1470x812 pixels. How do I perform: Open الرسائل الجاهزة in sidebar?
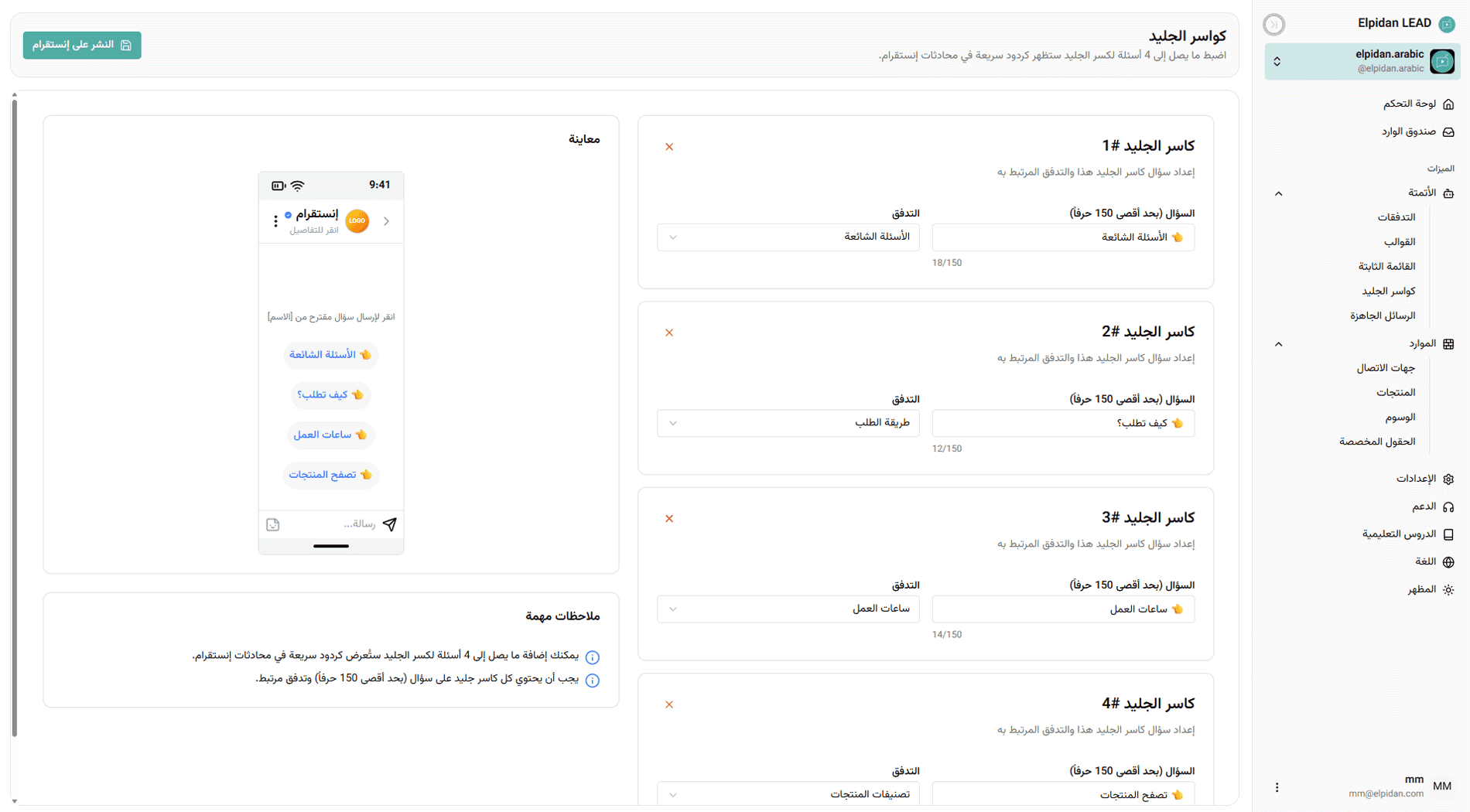(1383, 316)
